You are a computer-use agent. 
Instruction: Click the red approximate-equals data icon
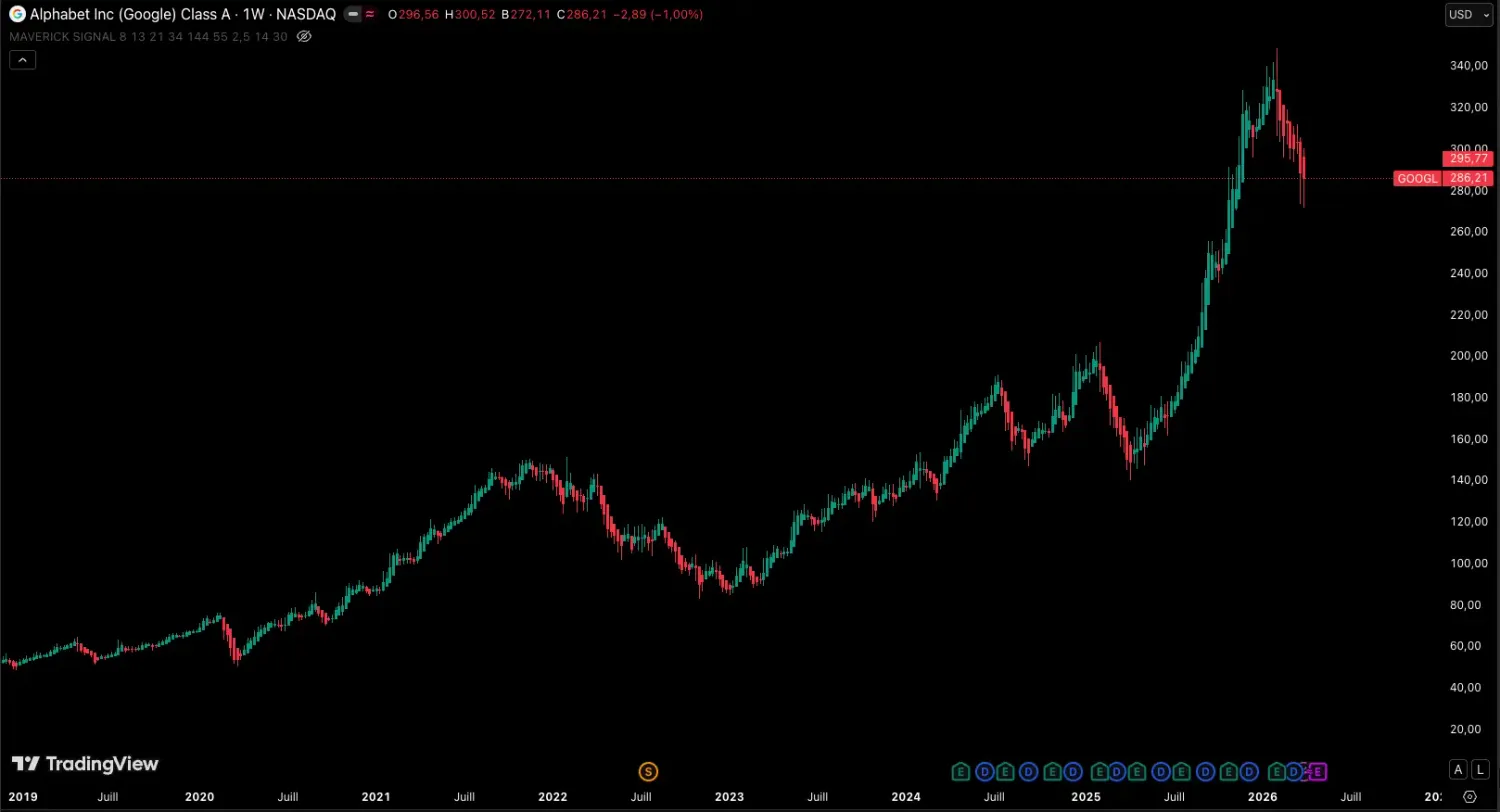tap(370, 15)
